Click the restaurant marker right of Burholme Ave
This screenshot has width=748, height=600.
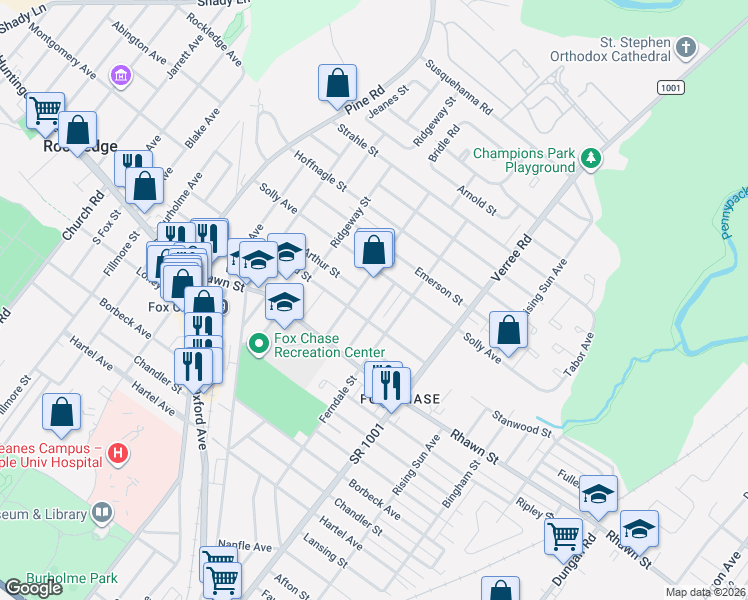pos(209,235)
